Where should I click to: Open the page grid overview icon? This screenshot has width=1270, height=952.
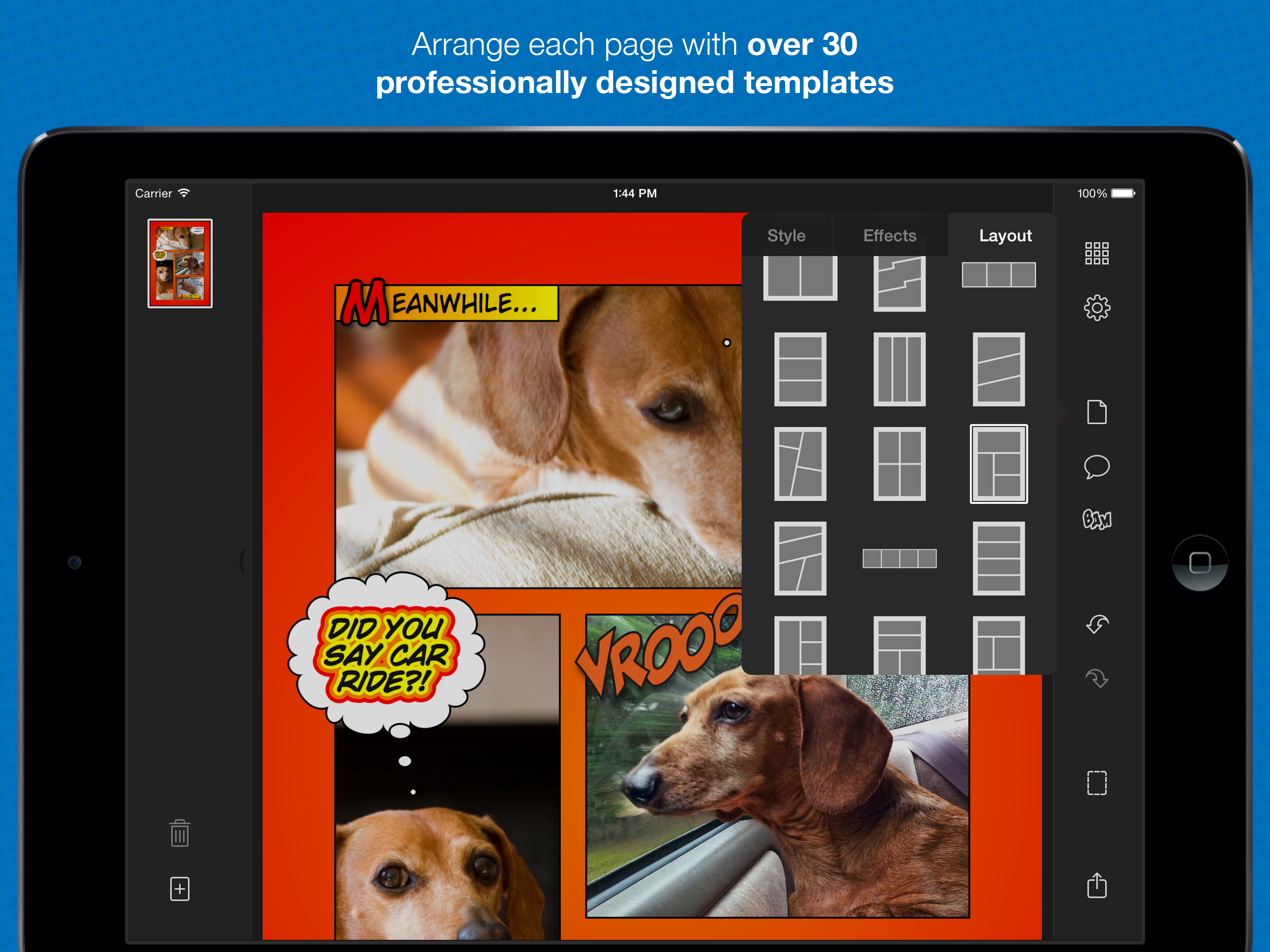click(x=1096, y=253)
